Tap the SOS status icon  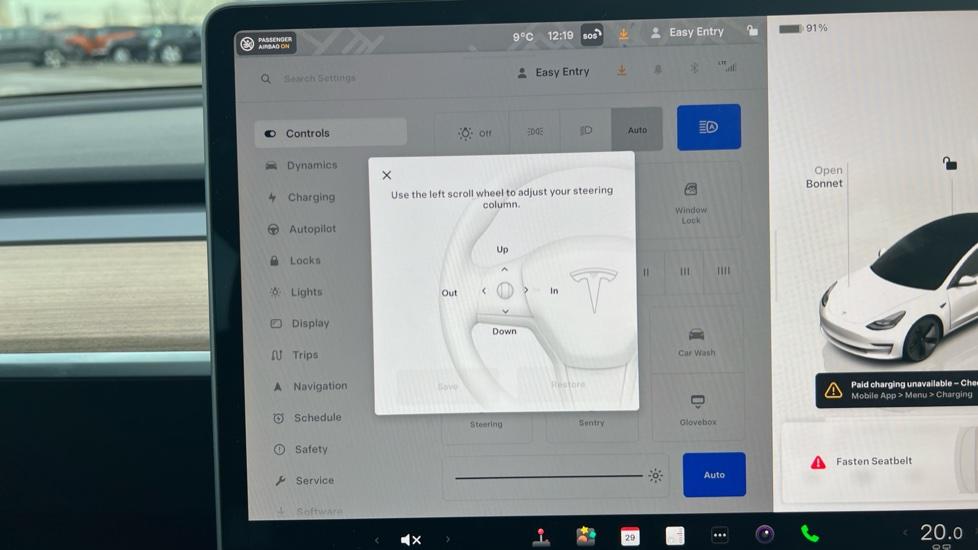pos(591,35)
